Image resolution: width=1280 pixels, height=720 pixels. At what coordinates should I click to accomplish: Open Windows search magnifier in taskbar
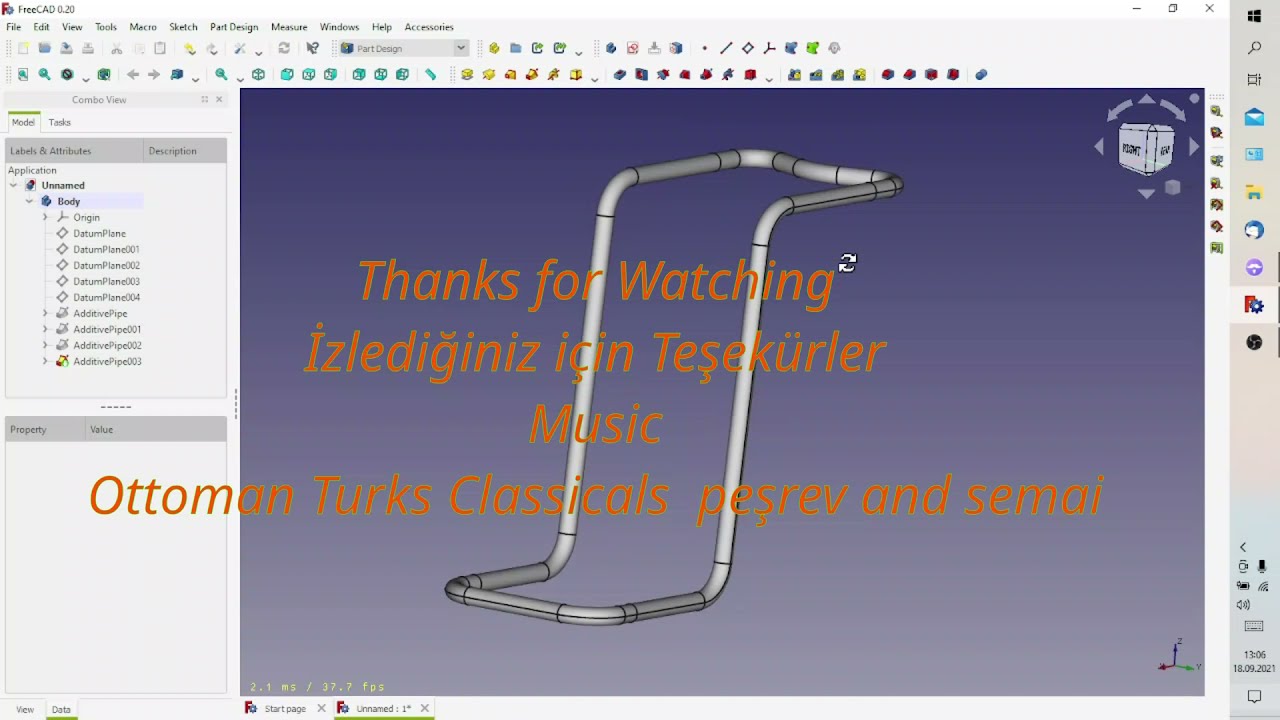[x=1254, y=48]
